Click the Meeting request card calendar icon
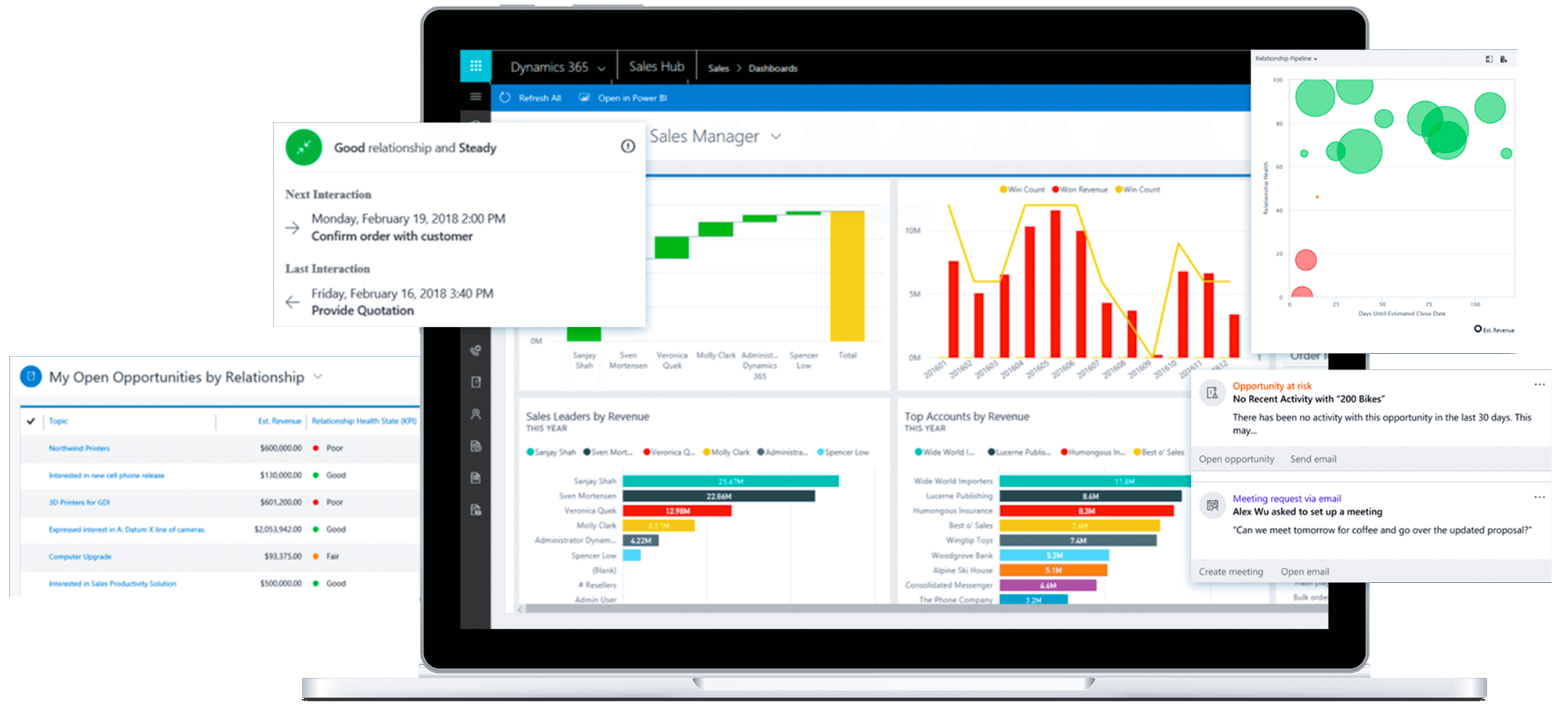The width and height of the screenshot is (1568, 706). (1212, 505)
